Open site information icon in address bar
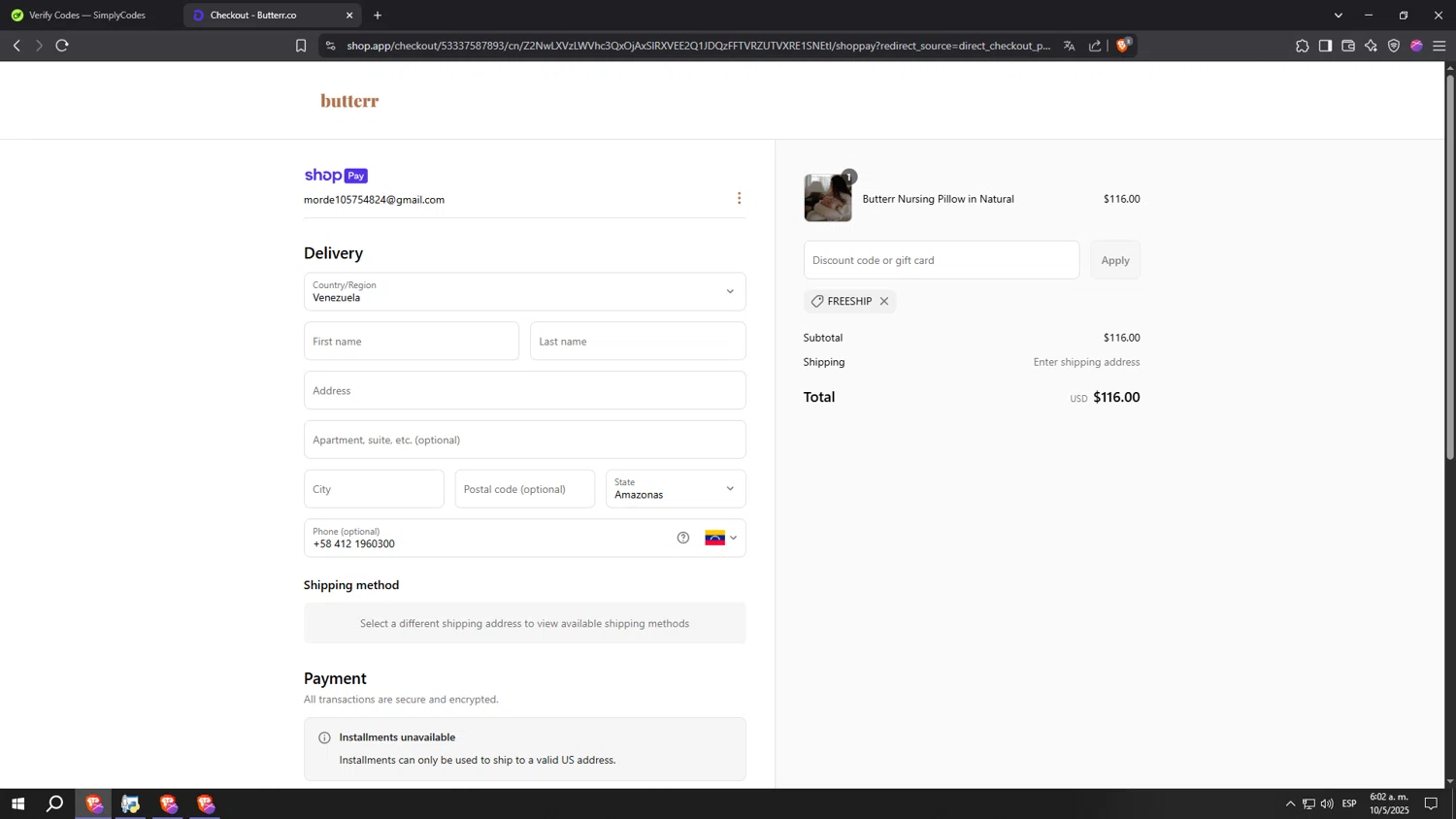The height and width of the screenshot is (819, 1456). coord(330,46)
